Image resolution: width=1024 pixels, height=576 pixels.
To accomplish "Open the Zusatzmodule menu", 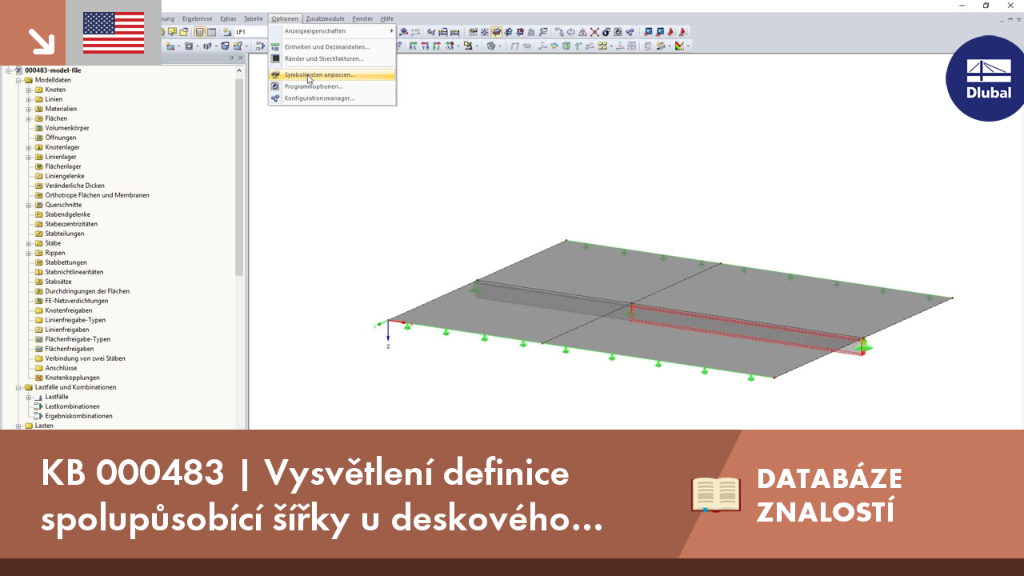I will pos(325,19).
